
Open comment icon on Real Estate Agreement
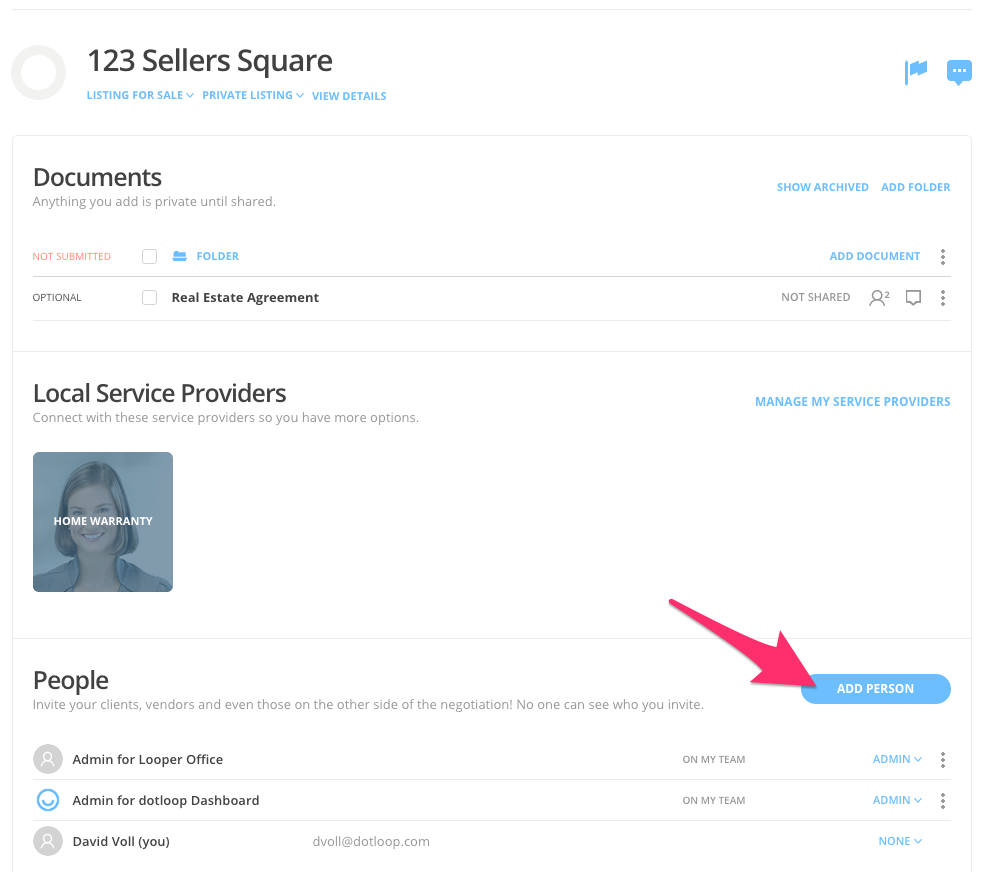click(x=913, y=297)
